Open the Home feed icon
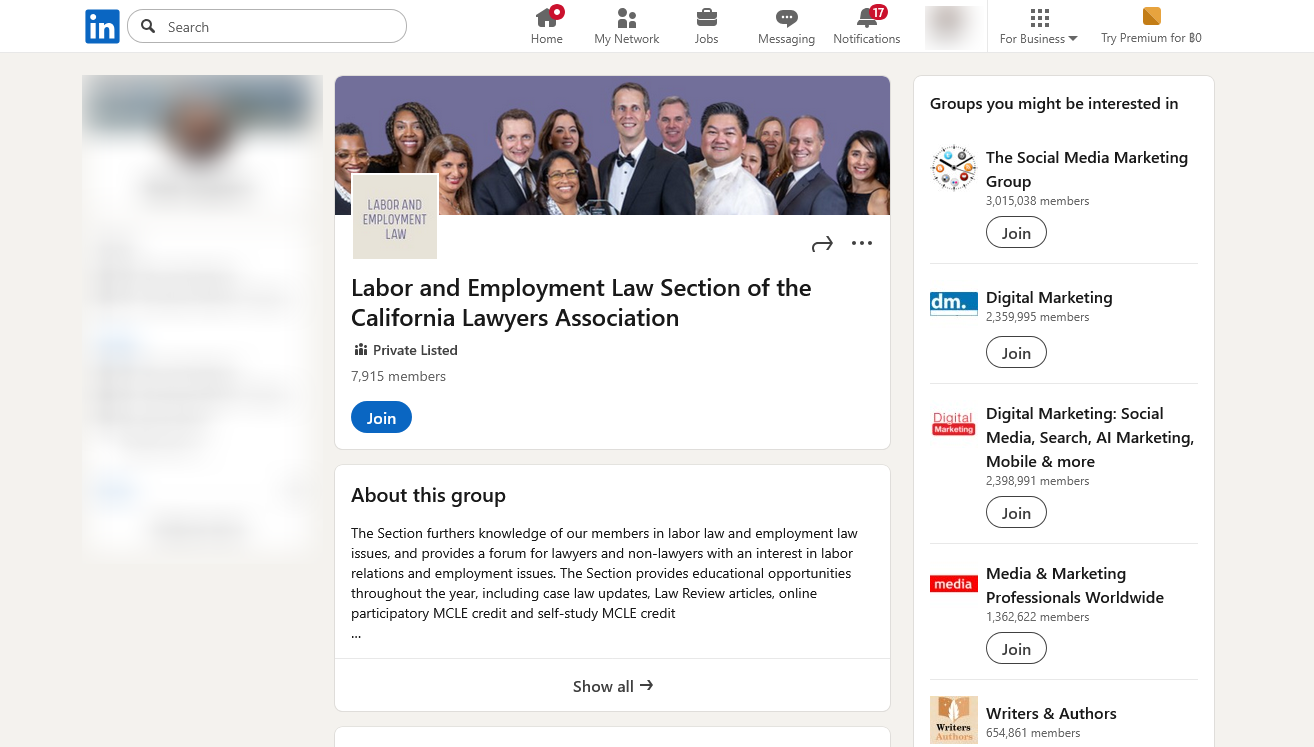1314x747 pixels. point(546,18)
